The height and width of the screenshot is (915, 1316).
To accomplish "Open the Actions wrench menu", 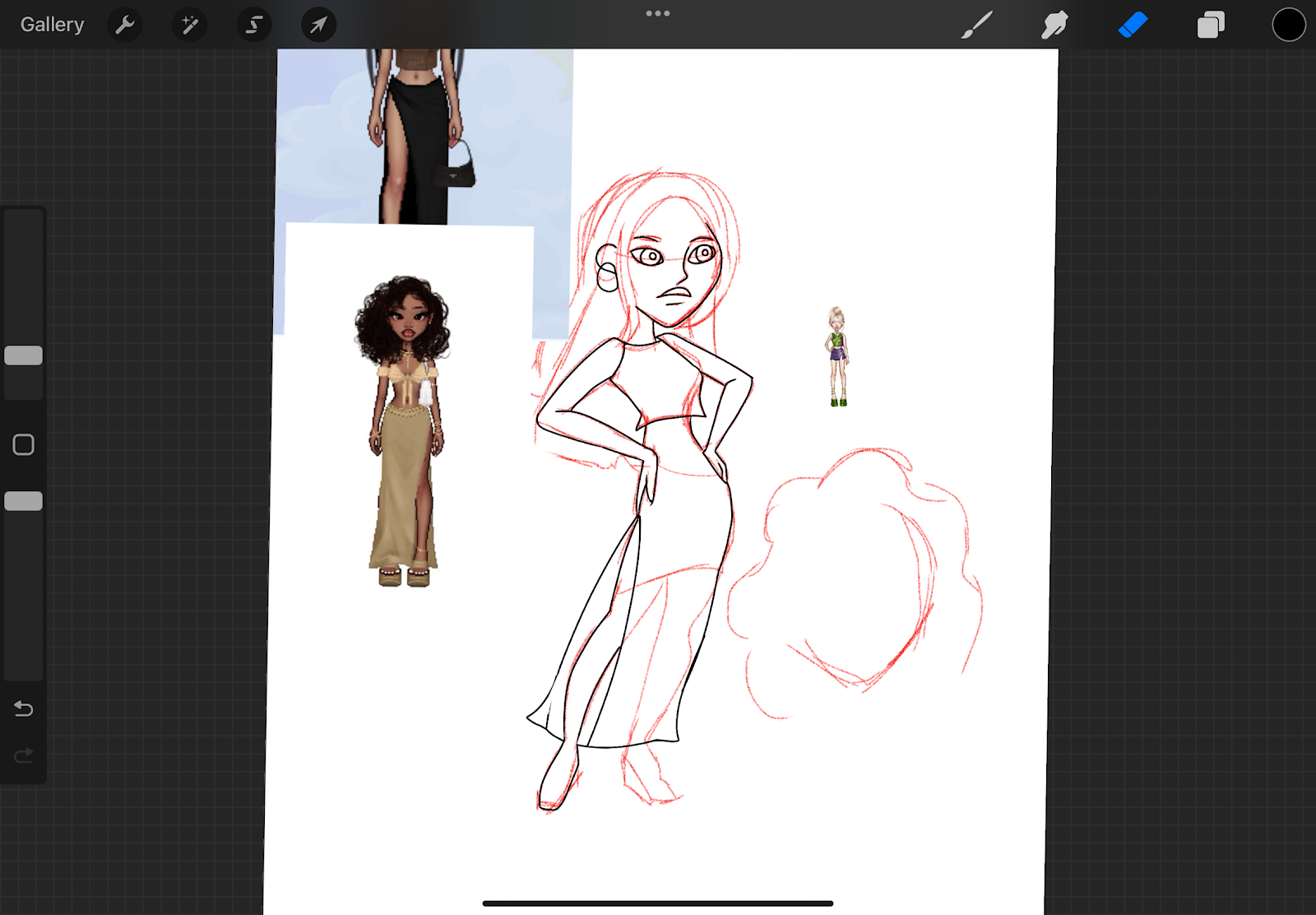I will click(125, 25).
